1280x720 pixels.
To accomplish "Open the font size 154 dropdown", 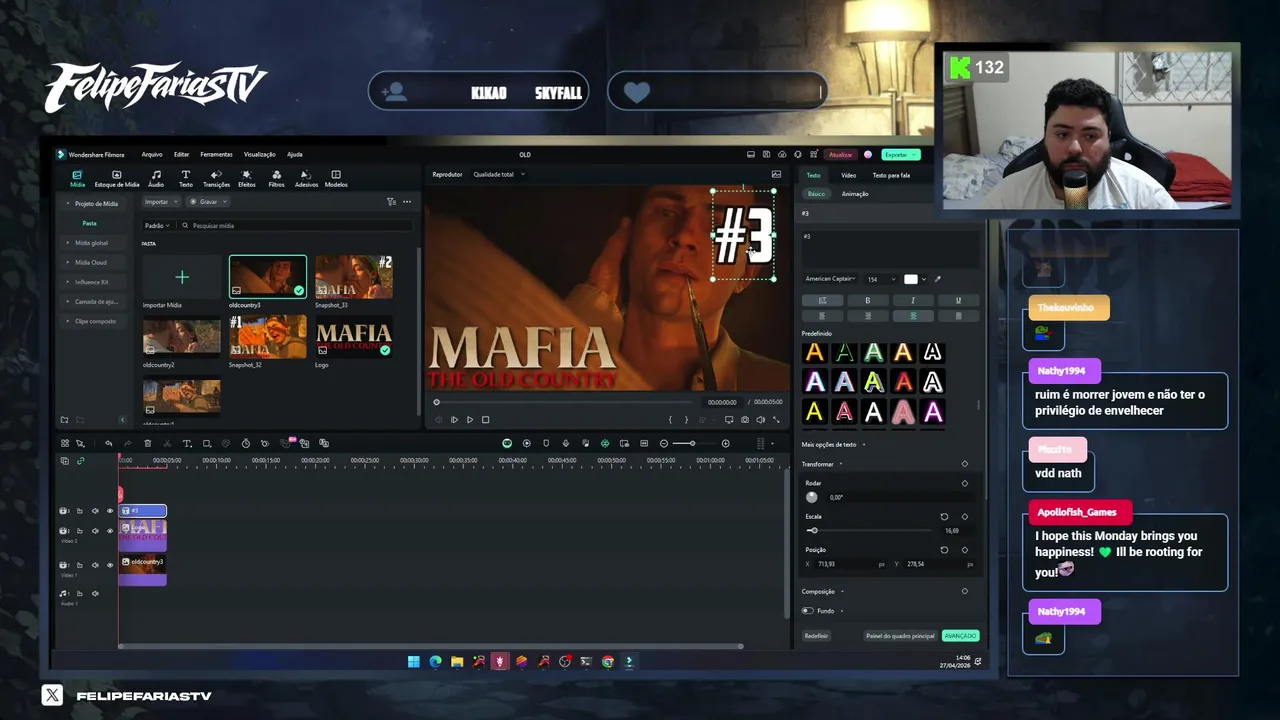I will (x=880, y=279).
